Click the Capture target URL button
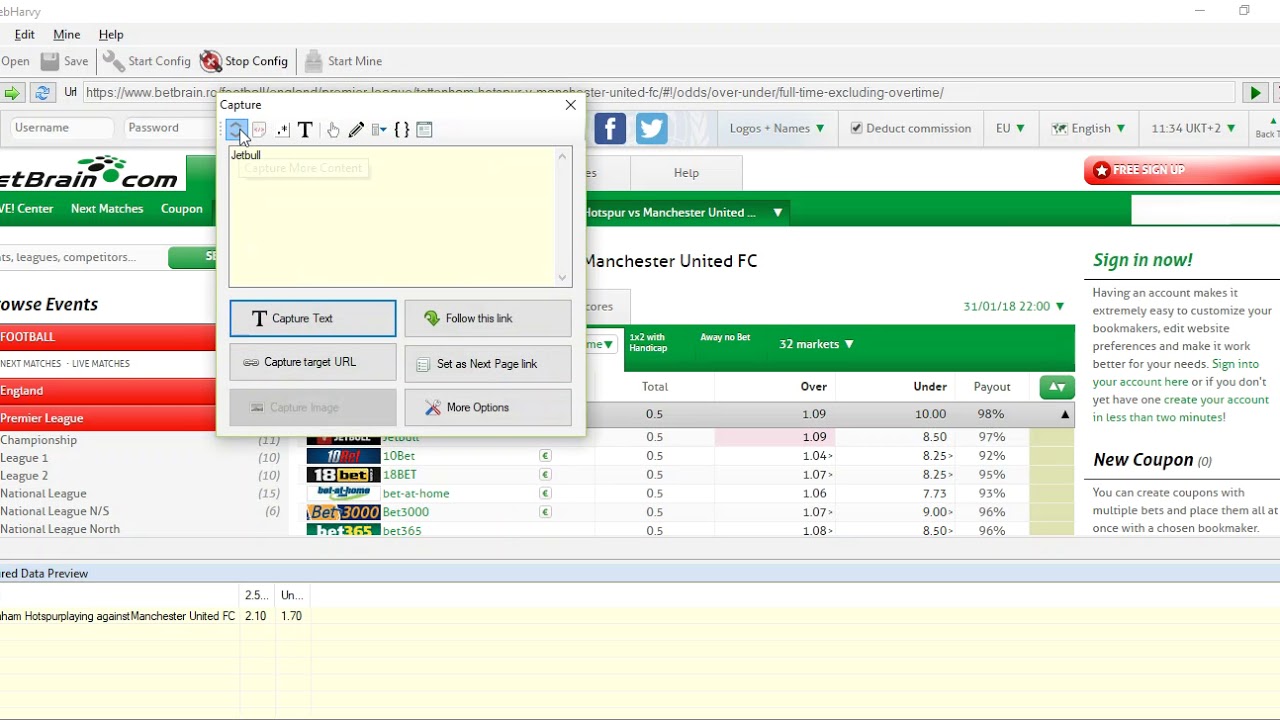 (x=313, y=362)
